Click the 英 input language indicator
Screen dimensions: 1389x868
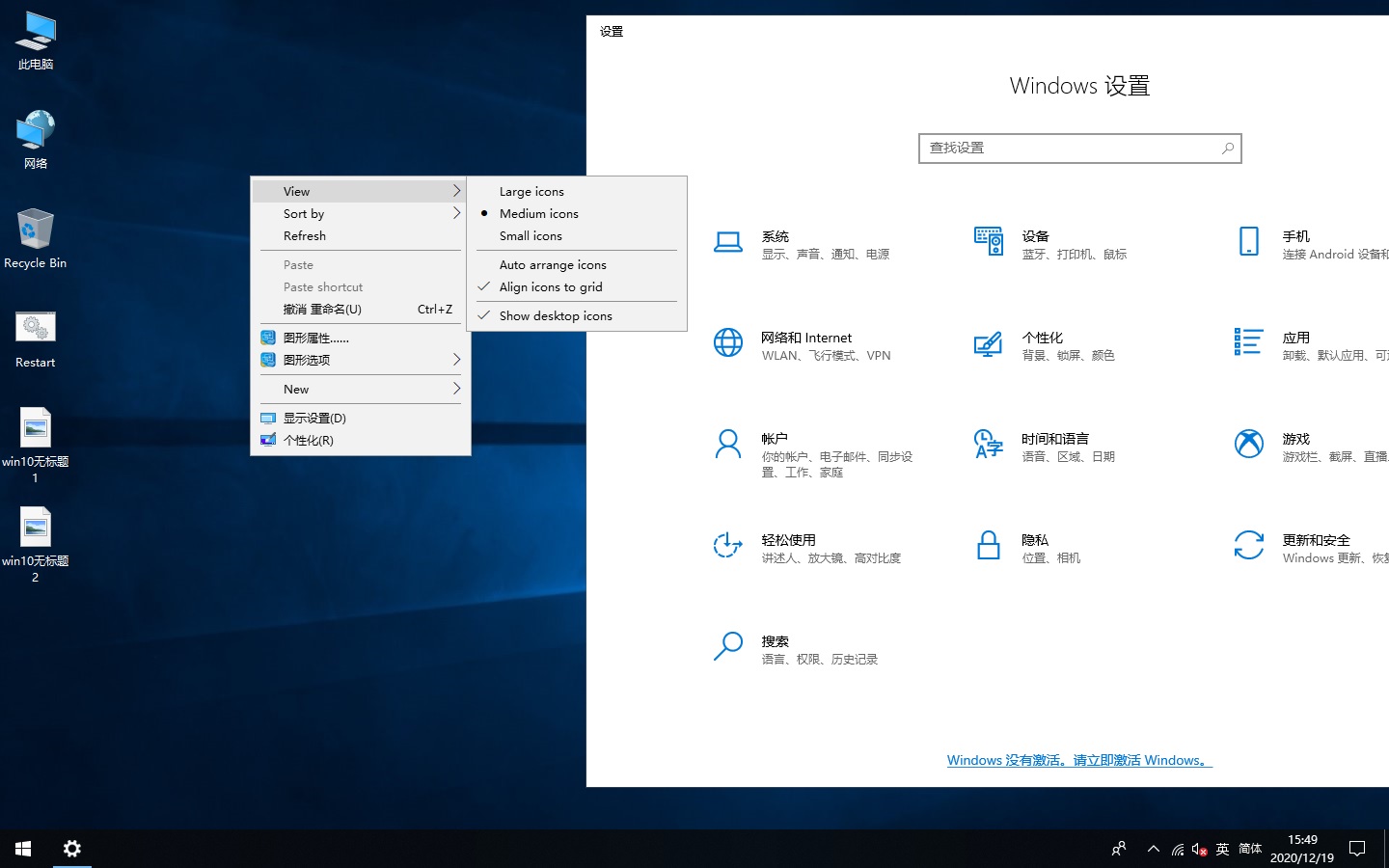(x=1222, y=849)
